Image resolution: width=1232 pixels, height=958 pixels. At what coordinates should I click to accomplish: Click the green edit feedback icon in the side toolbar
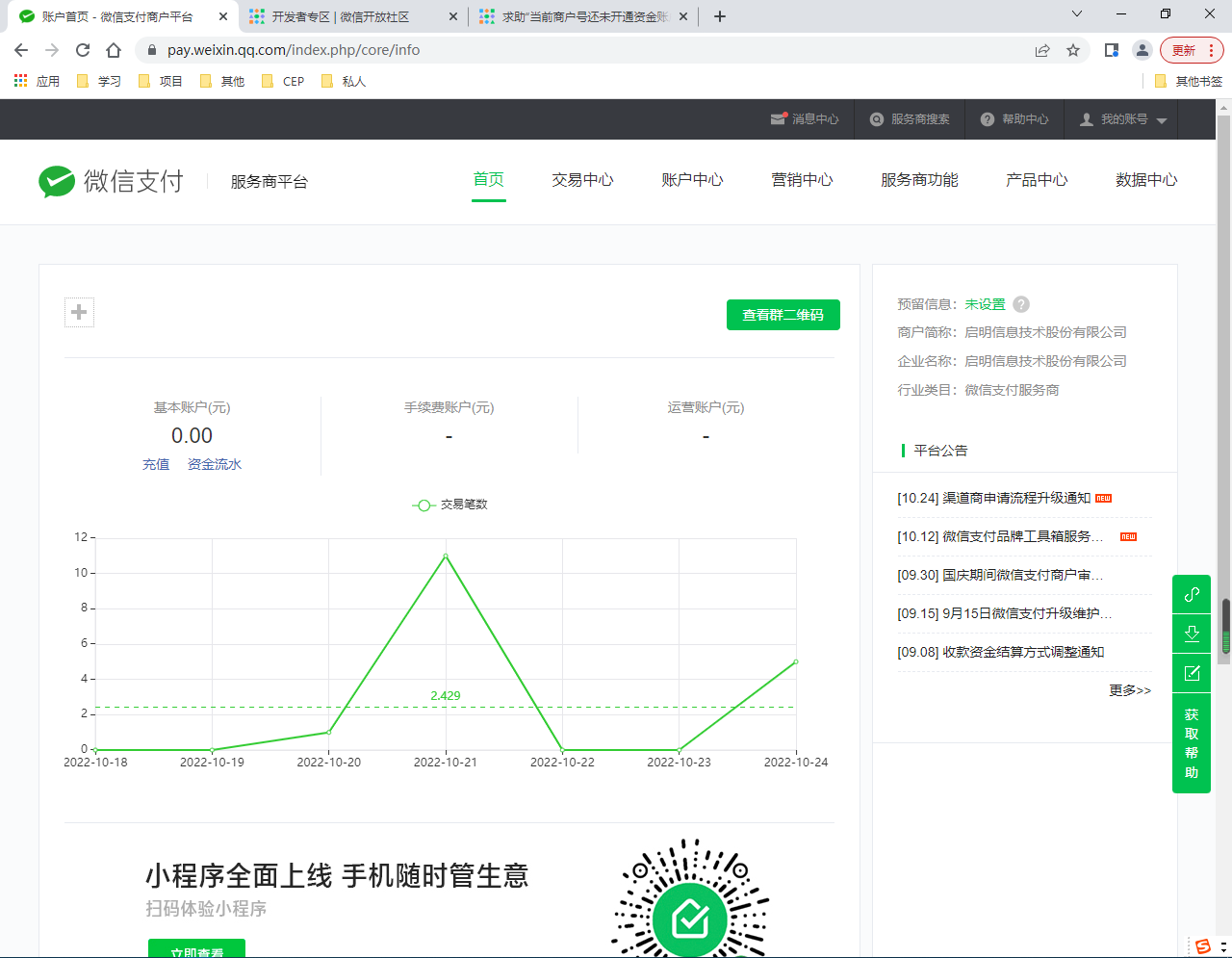point(1192,673)
